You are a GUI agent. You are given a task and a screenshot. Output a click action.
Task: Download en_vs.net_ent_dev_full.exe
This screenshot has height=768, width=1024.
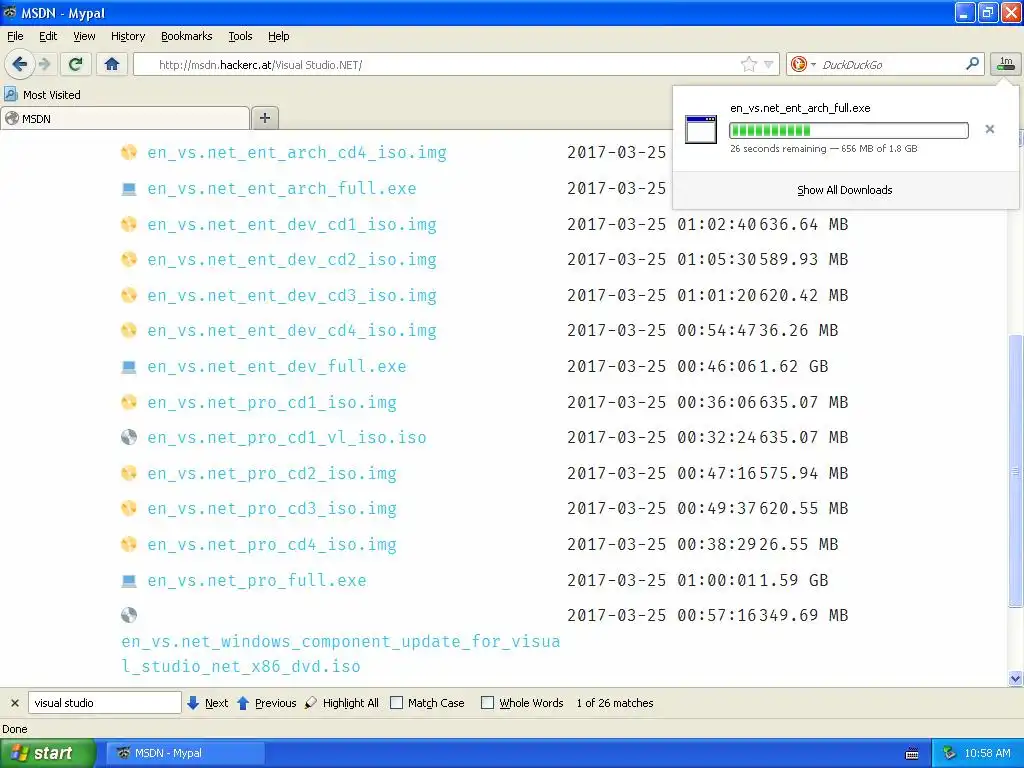click(x=277, y=366)
